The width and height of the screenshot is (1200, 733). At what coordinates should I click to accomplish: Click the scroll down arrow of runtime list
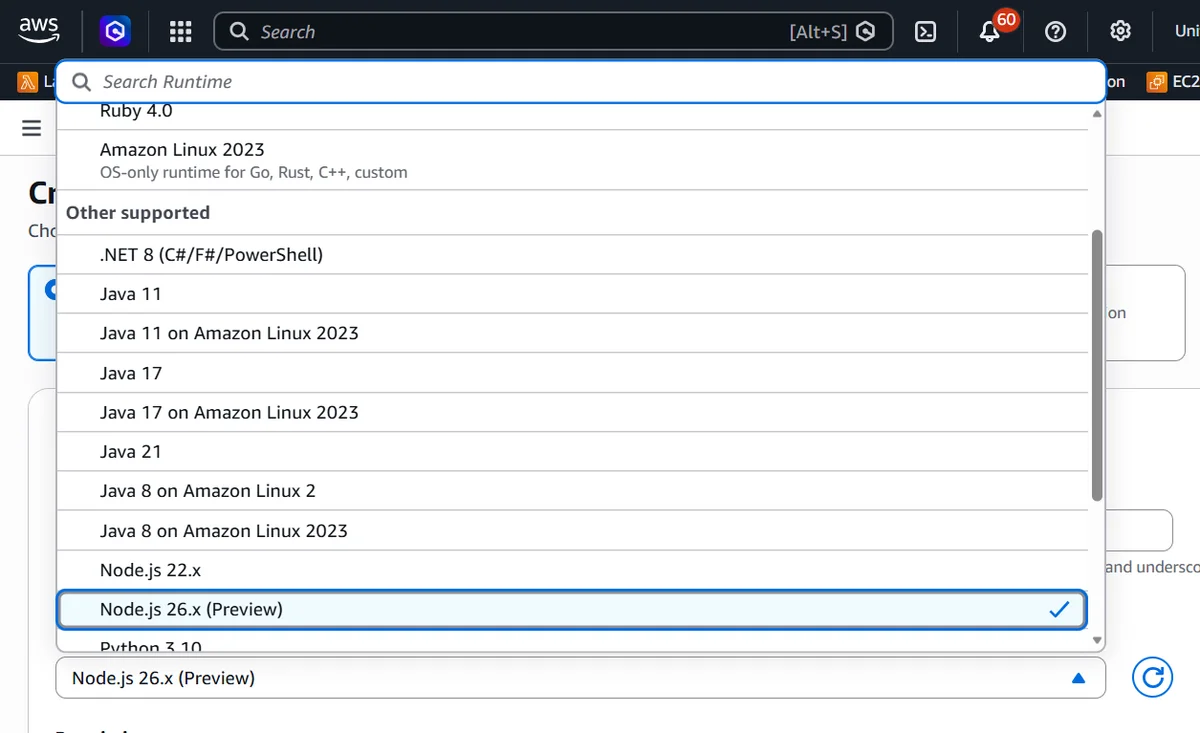(x=1097, y=640)
